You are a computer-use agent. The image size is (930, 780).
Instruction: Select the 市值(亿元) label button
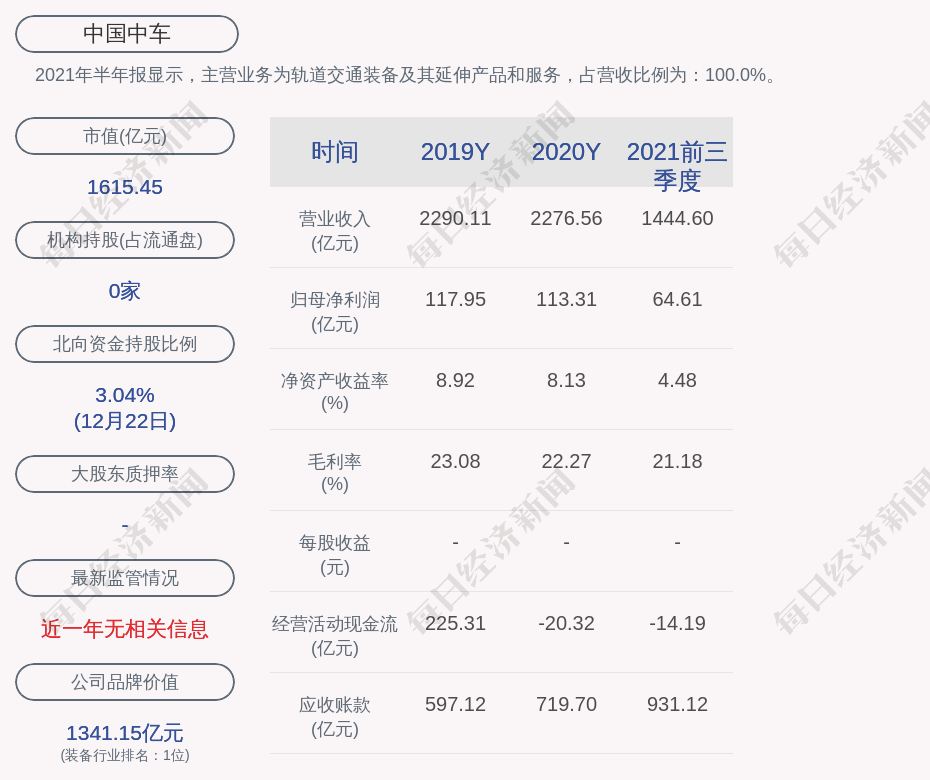(x=125, y=136)
